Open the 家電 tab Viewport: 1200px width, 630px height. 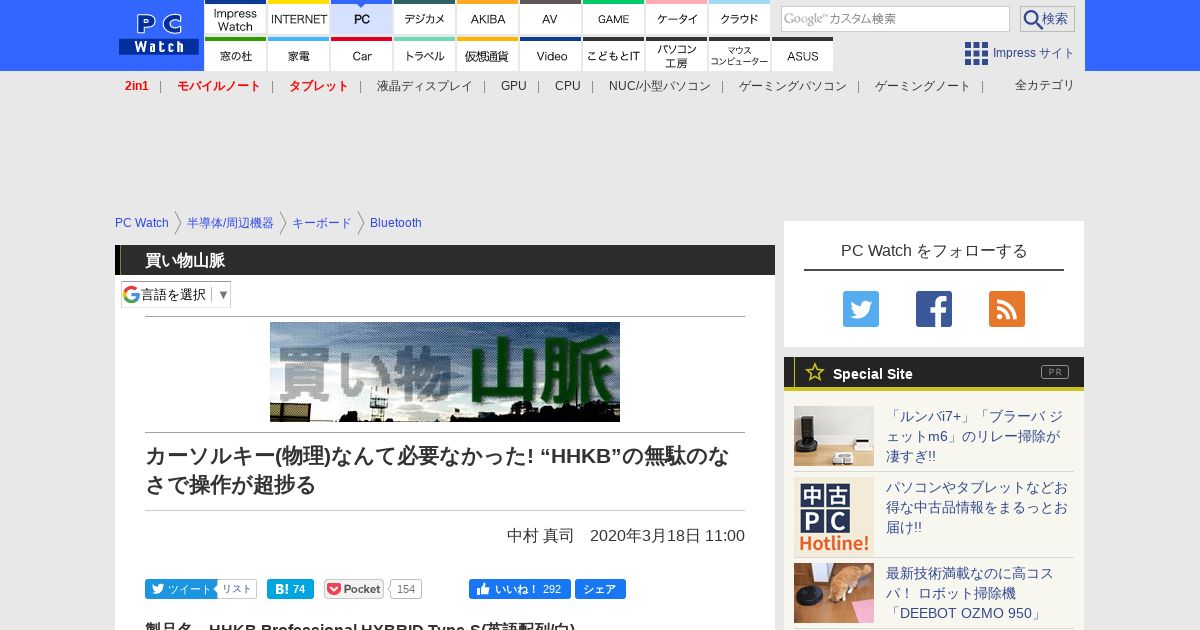tap(299, 55)
